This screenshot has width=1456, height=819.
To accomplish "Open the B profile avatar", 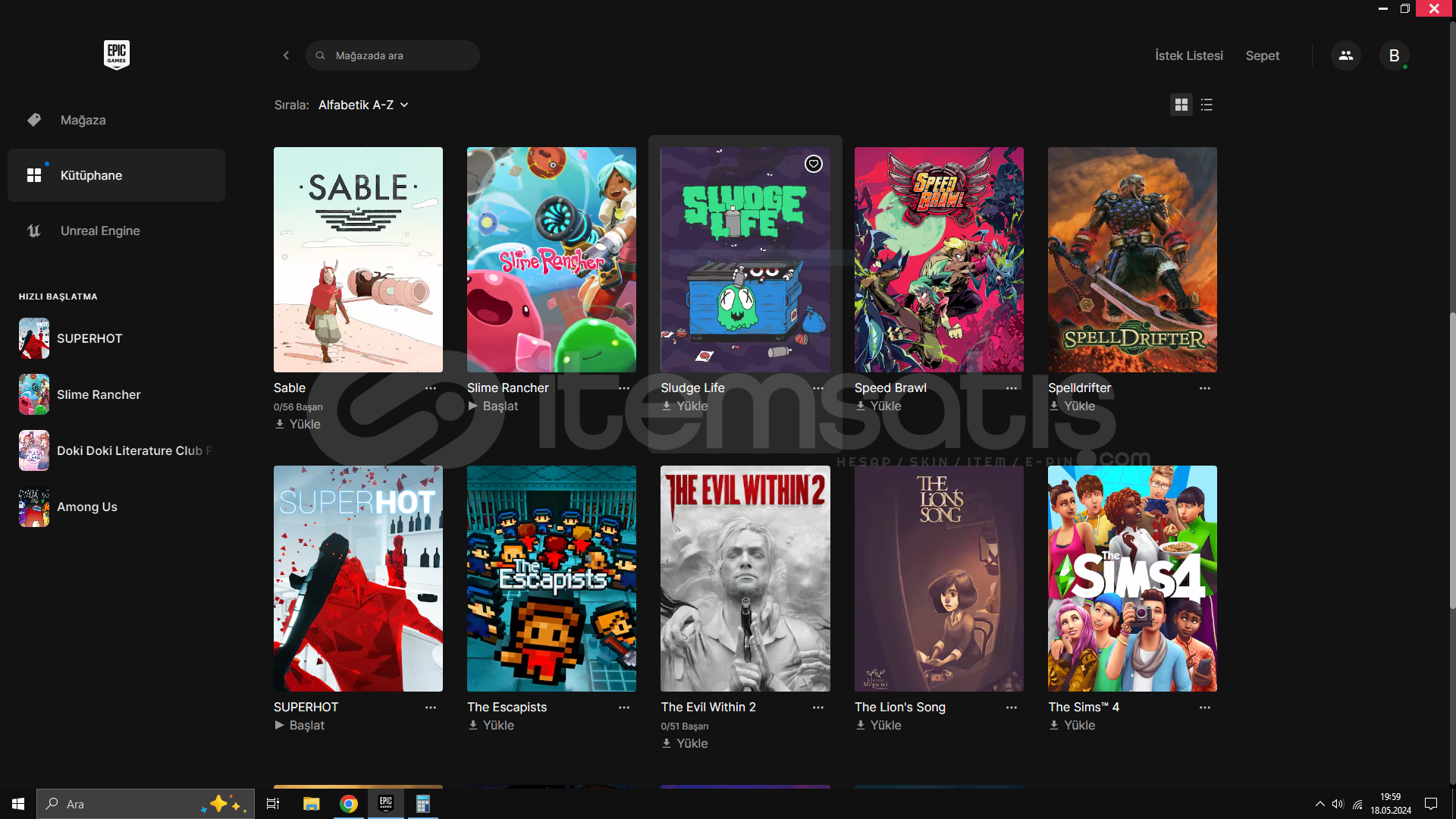I will point(1394,55).
